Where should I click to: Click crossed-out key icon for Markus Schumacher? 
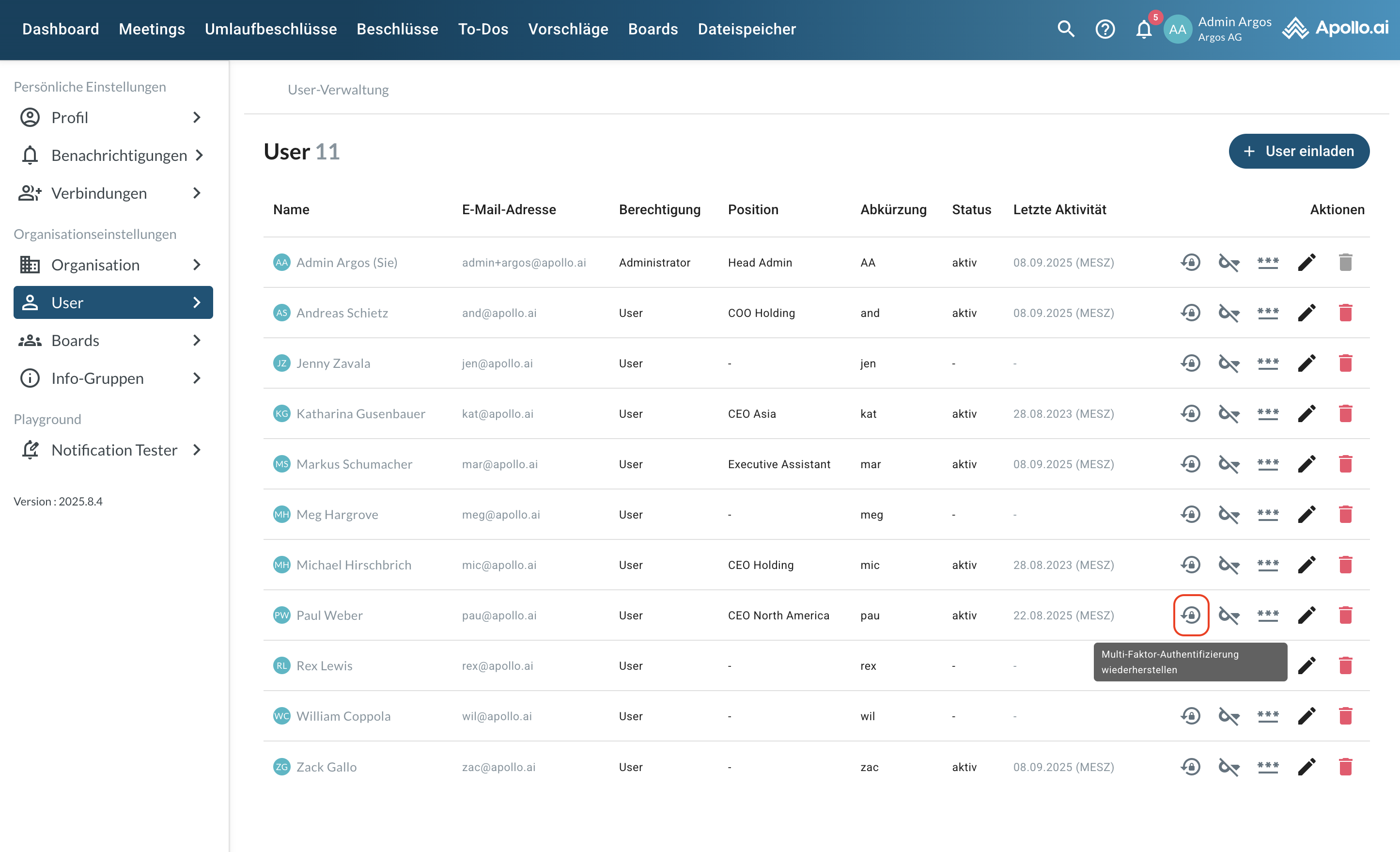click(1229, 464)
